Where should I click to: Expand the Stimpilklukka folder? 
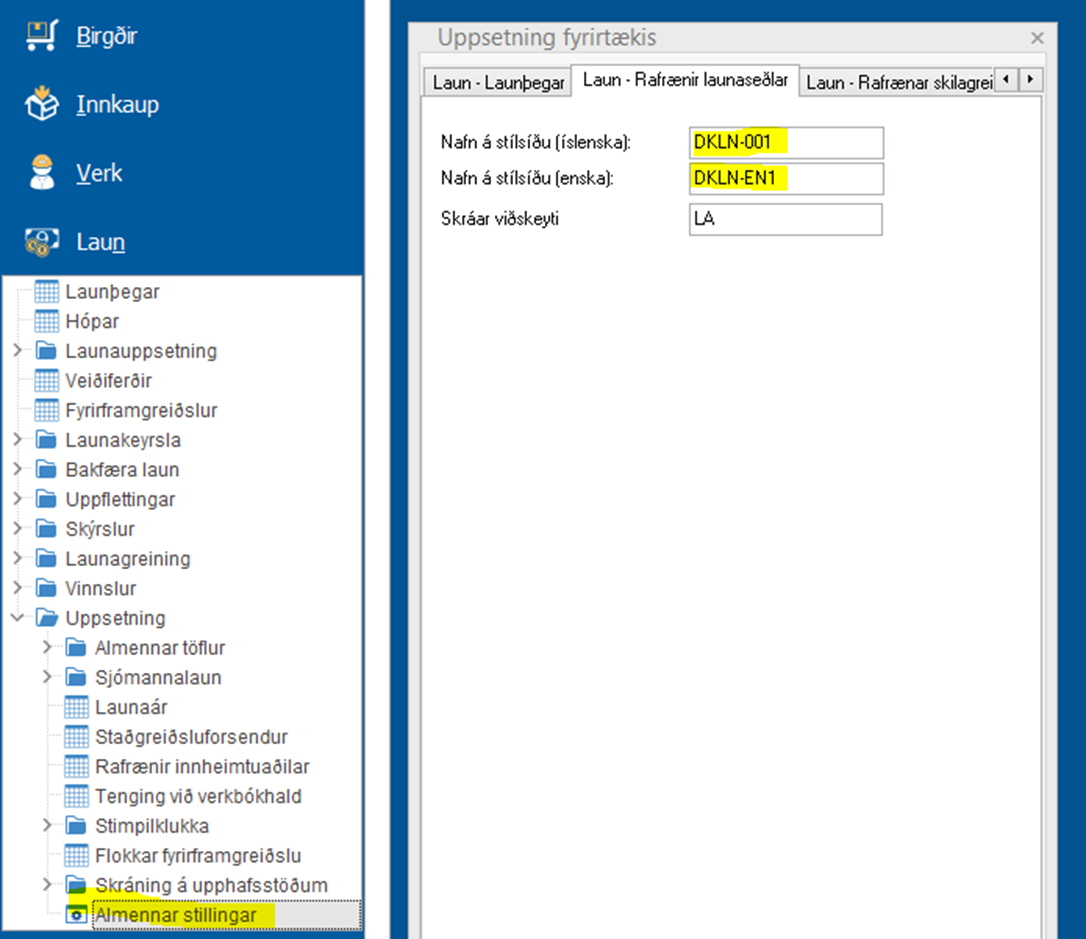point(47,826)
